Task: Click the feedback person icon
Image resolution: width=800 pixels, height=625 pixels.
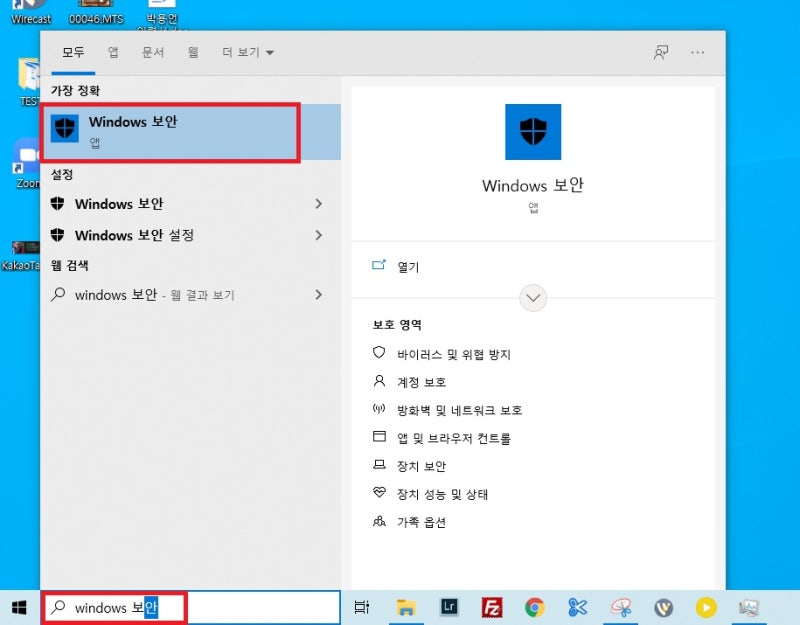Action: [x=661, y=52]
